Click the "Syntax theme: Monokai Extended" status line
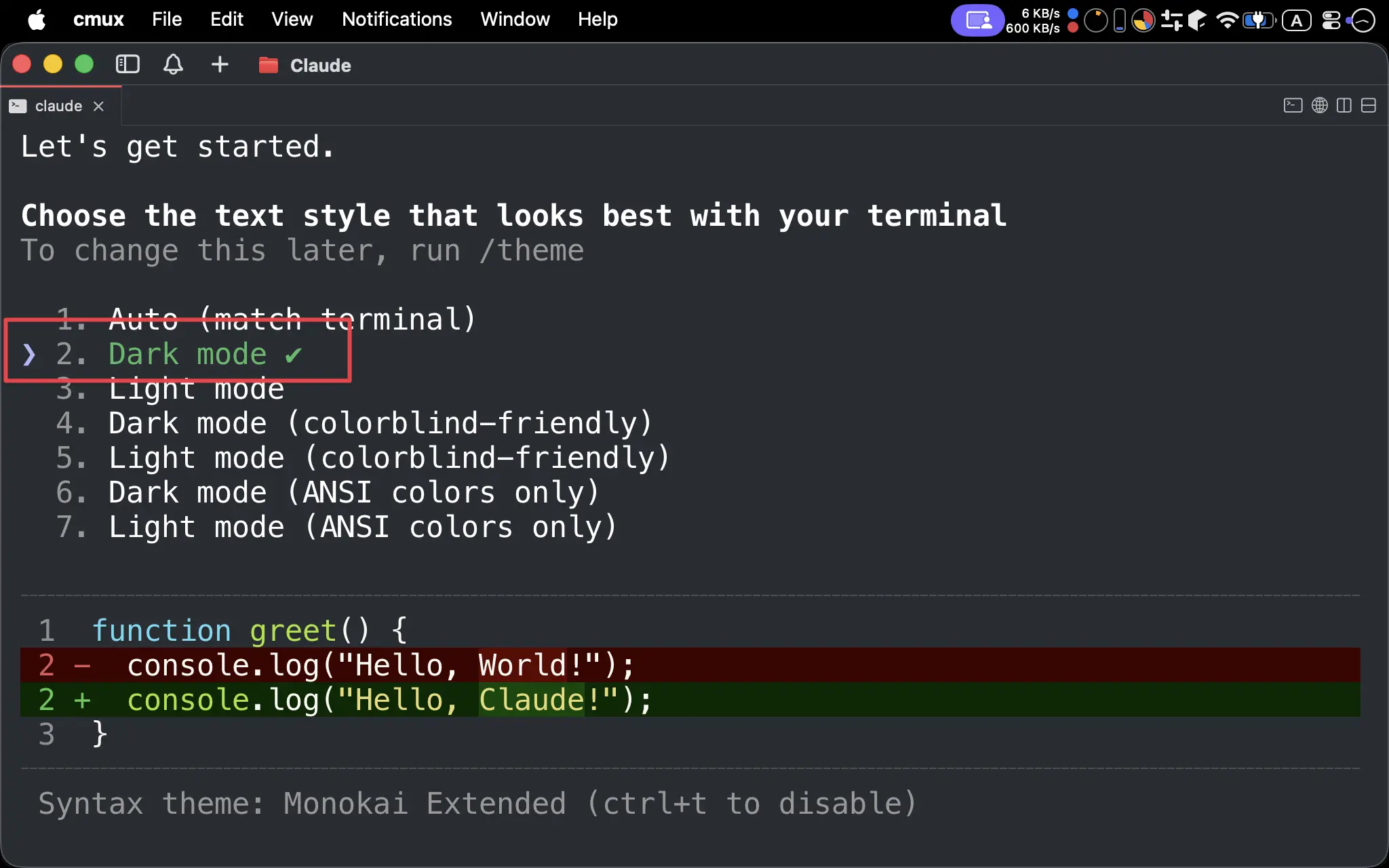Image resolution: width=1389 pixels, height=868 pixels. click(477, 804)
